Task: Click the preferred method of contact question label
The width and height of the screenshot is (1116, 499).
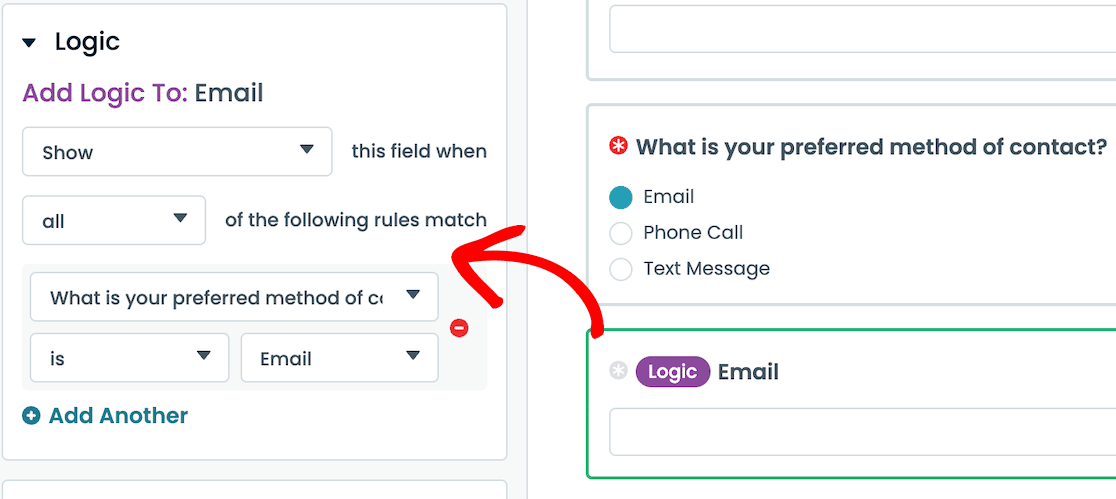Action: (871, 147)
